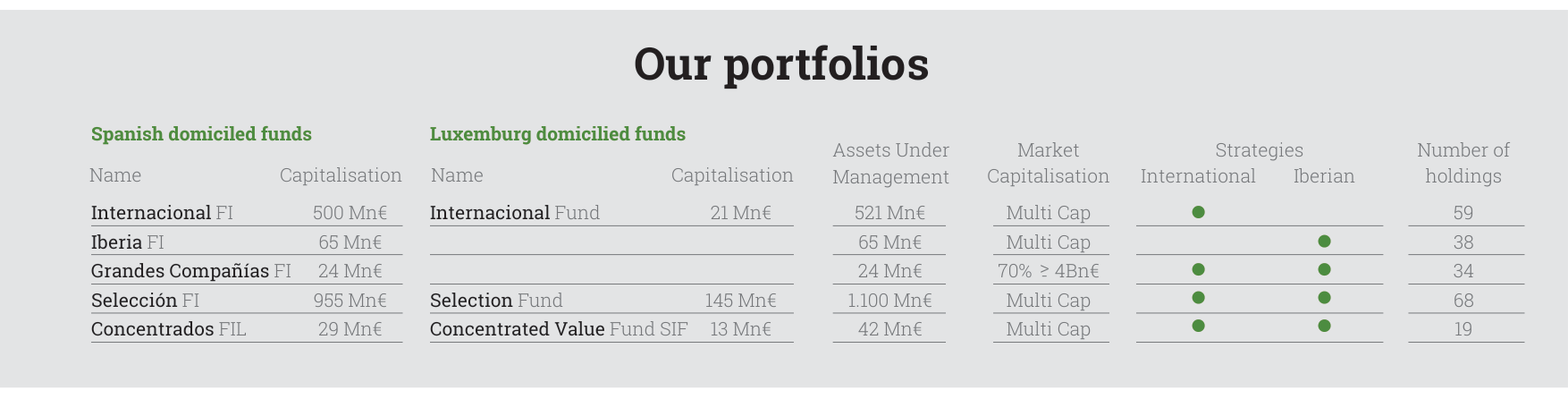
Task: Click the Internacional Fund Luxemburg entry
Action: coord(515,213)
